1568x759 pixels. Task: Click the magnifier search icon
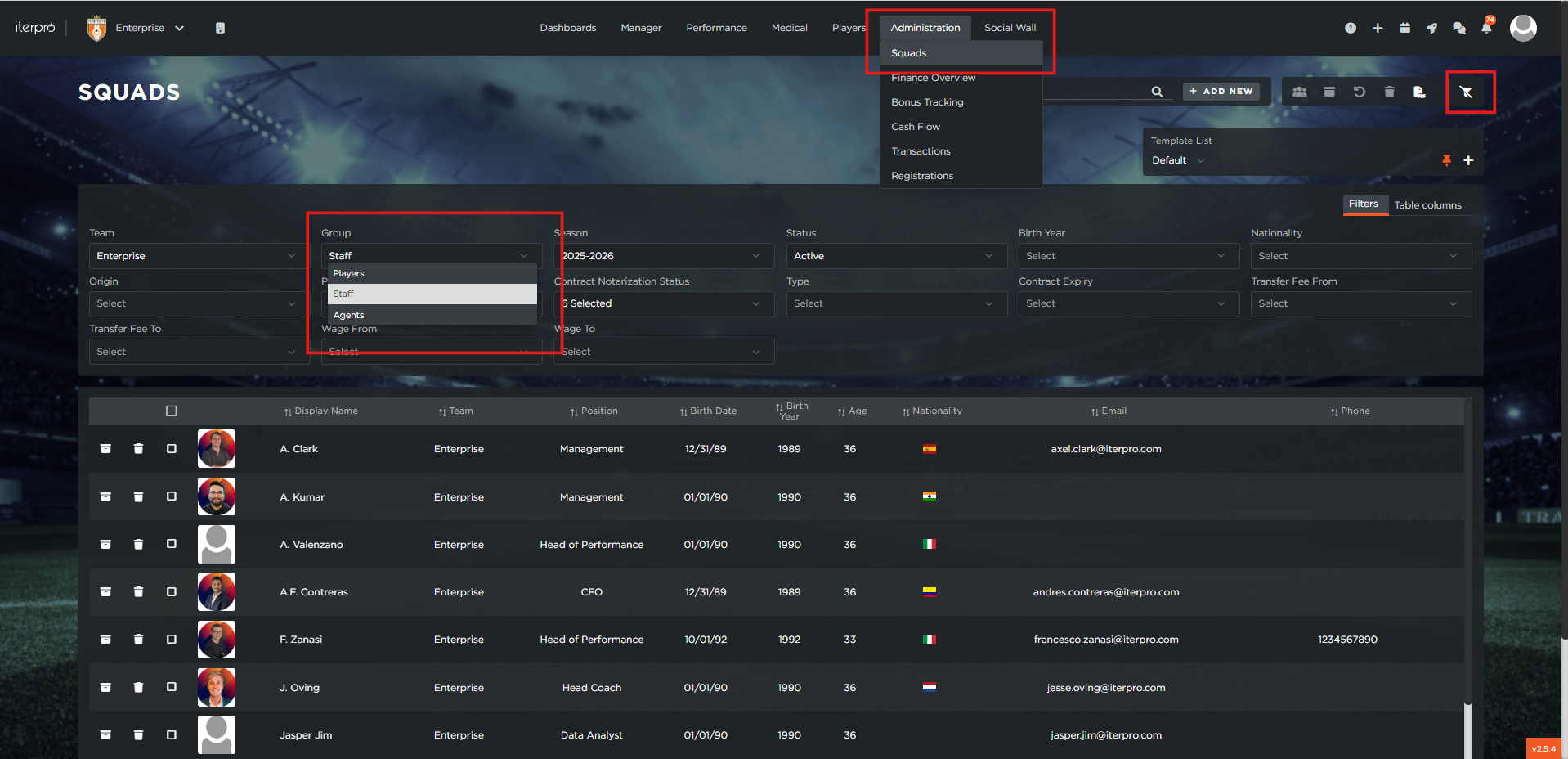(1157, 92)
